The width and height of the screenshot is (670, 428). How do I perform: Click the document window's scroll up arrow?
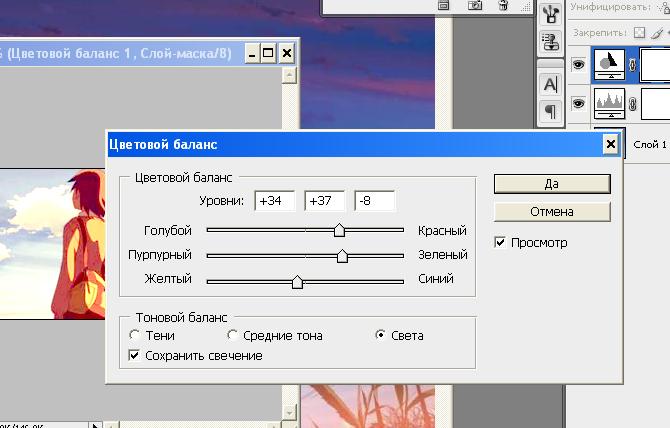tap(290, 76)
